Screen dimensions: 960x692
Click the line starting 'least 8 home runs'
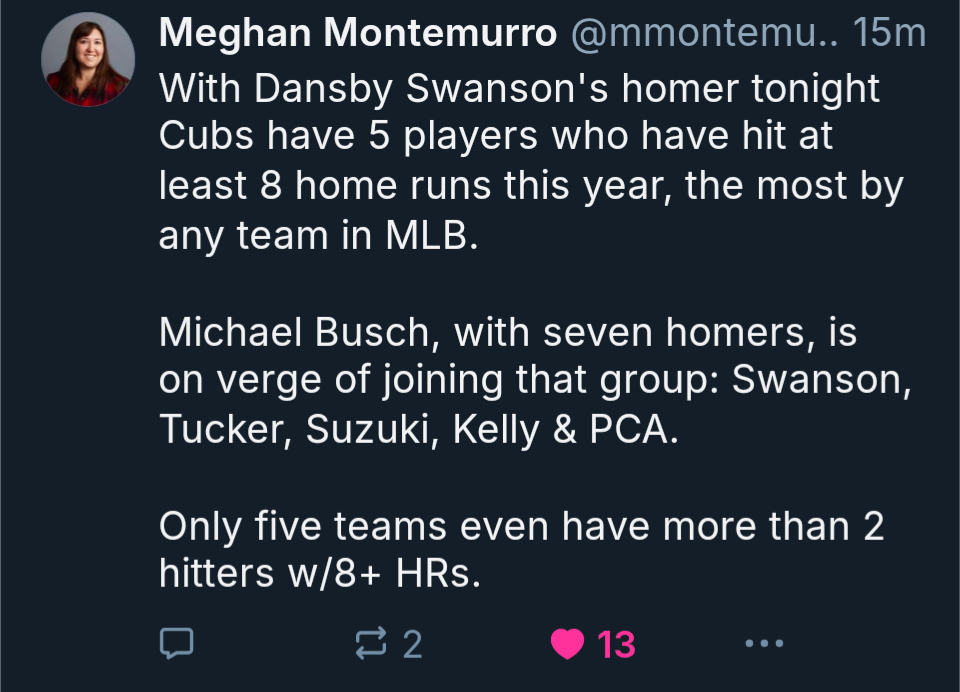531,186
